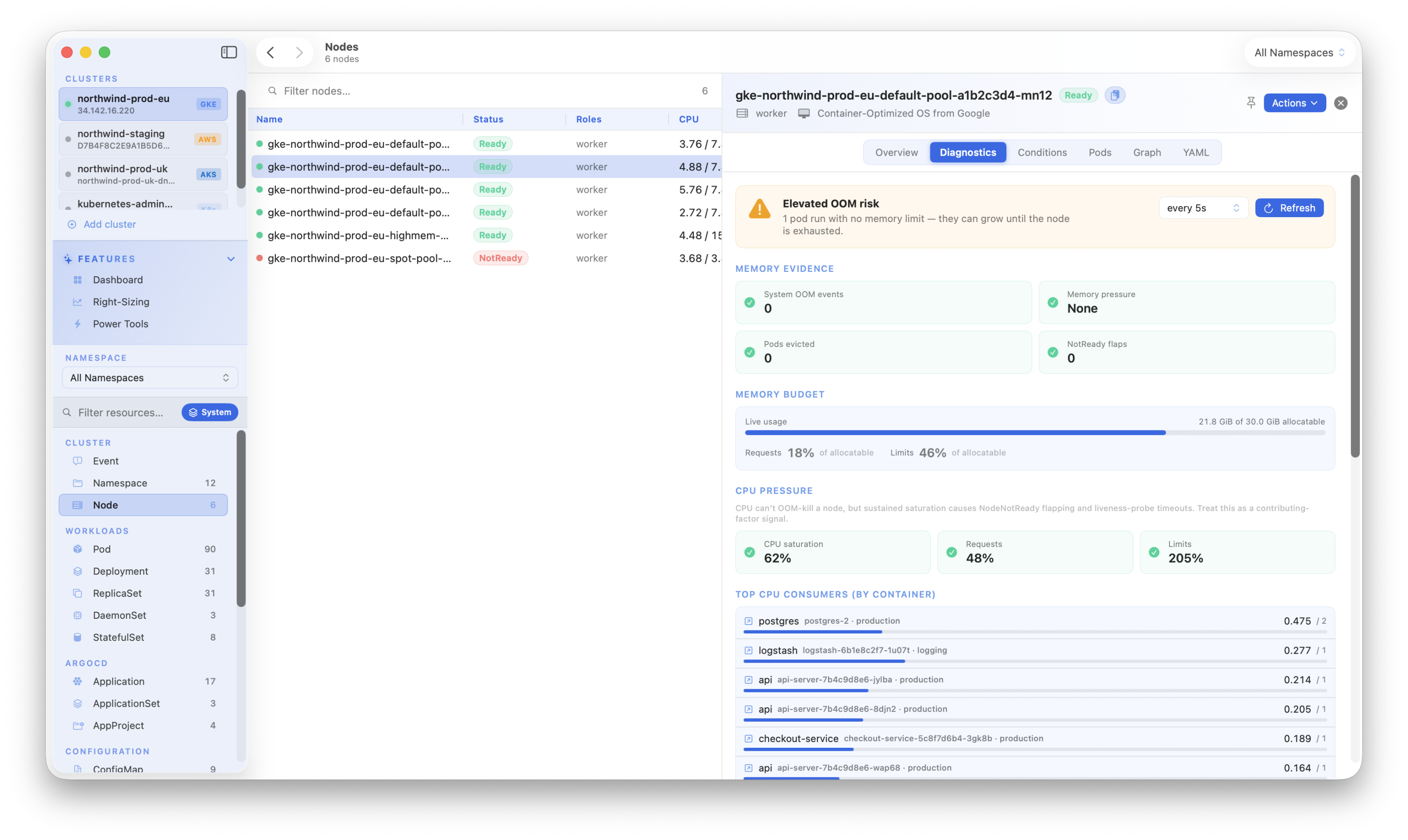1408x840 pixels.
Task: Sort by the Roles column header
Action: [x=588, y=119]
